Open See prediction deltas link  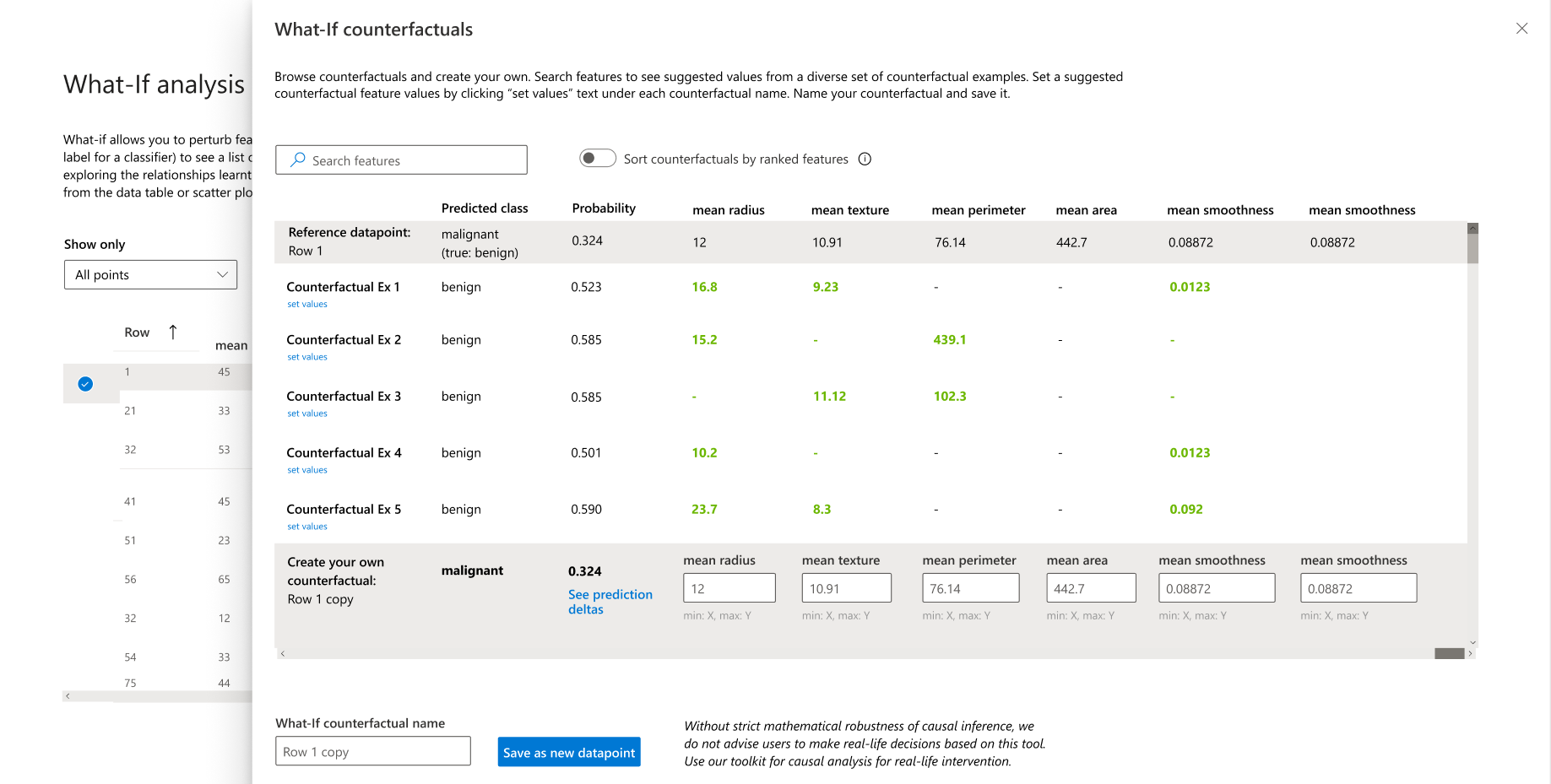point(610,602)
